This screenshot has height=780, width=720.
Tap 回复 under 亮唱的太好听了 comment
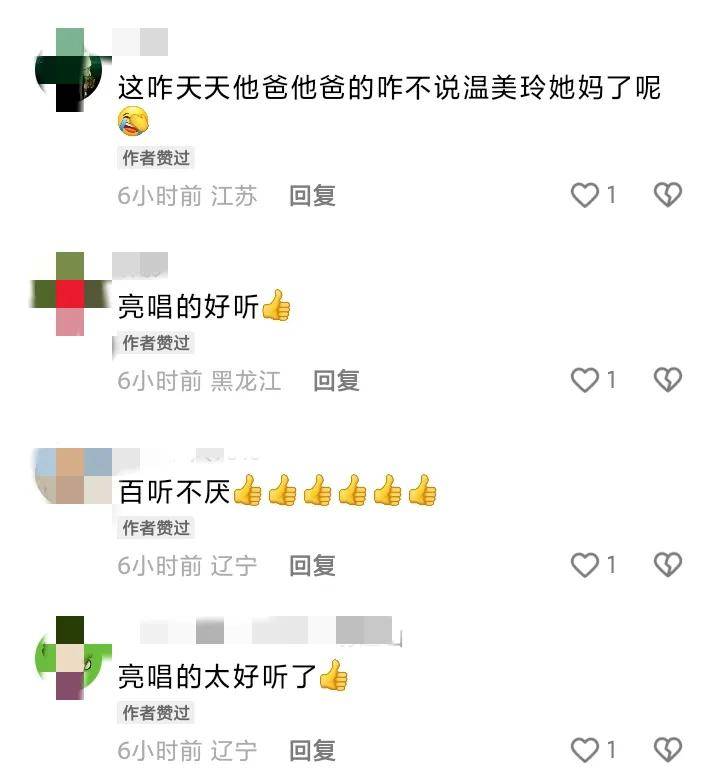(x=312, y=751)
